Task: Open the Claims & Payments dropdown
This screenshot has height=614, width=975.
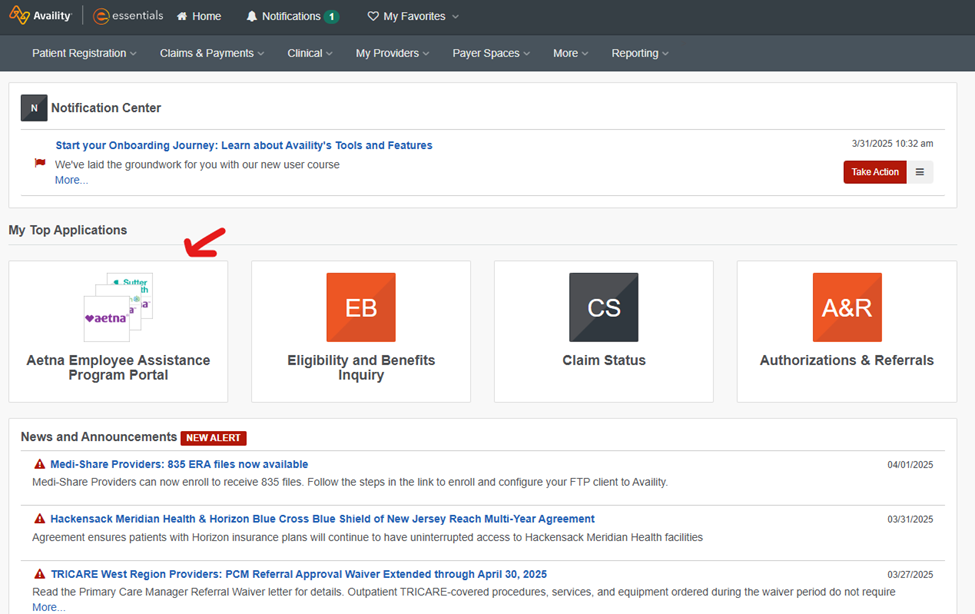Action: tap(212, 53)
